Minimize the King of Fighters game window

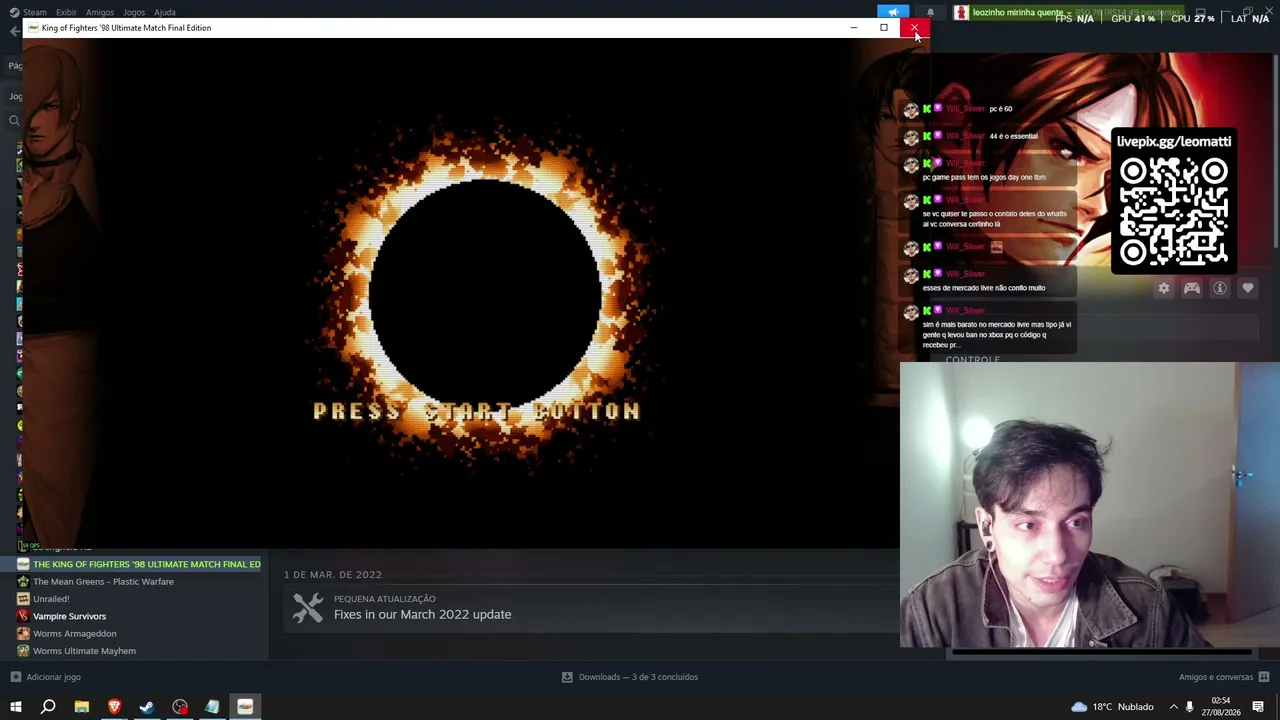[x=854, y=28]
